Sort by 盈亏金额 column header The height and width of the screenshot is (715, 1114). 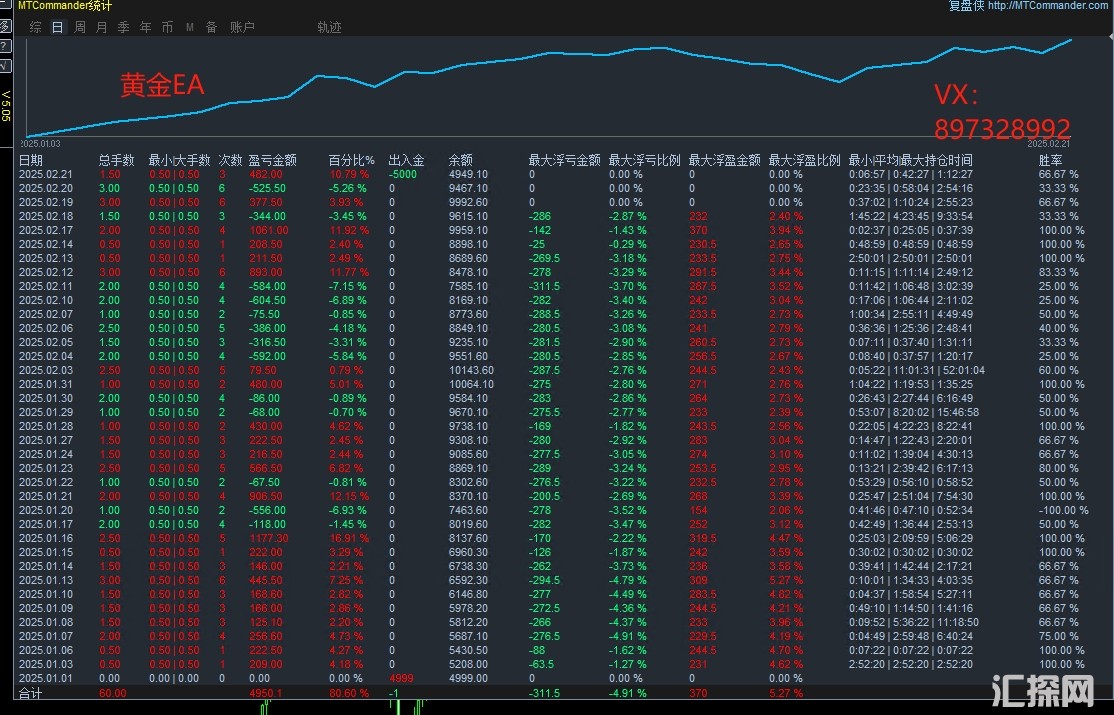(272, 160)
